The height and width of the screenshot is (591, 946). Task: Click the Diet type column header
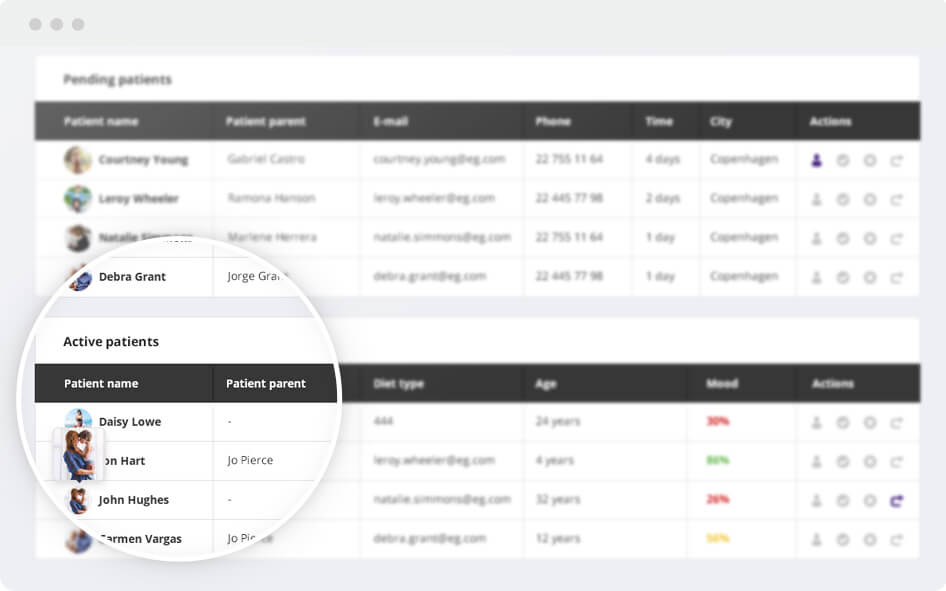point(398,383)
